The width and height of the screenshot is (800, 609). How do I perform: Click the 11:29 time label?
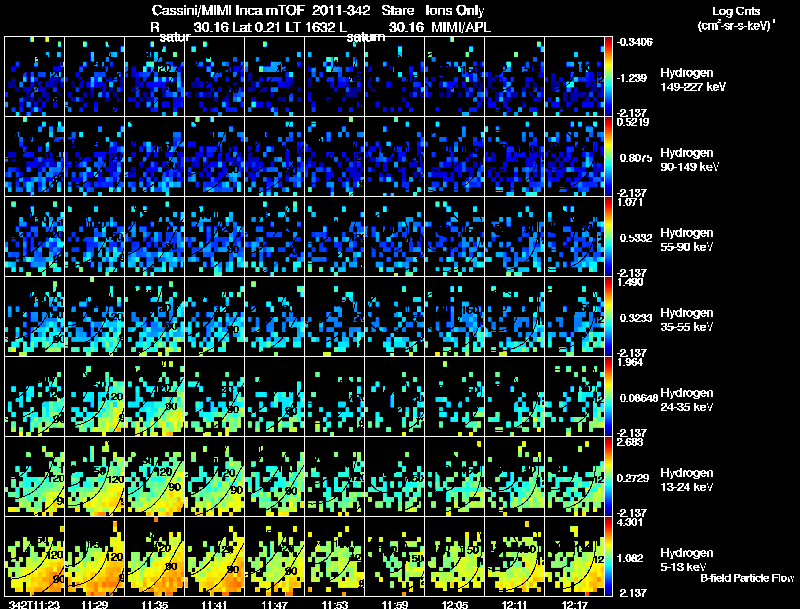coord(94,604)
